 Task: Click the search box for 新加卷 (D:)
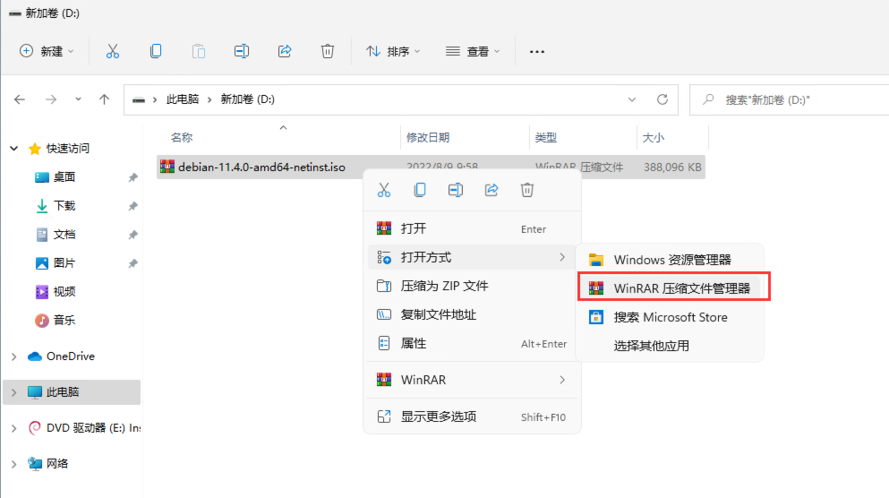[x=791, y=100]
